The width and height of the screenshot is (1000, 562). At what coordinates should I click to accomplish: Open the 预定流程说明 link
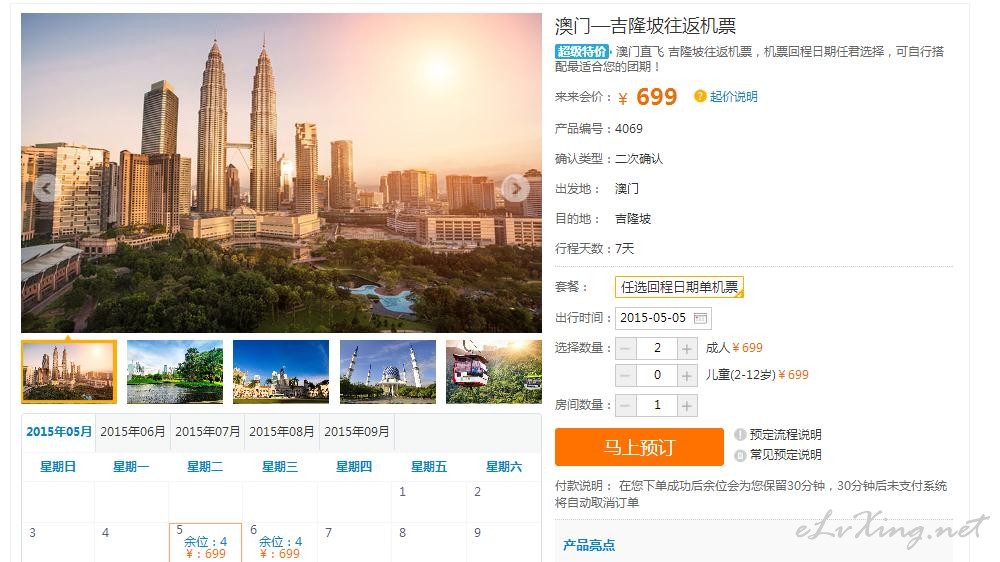click(x=785, y=434)
